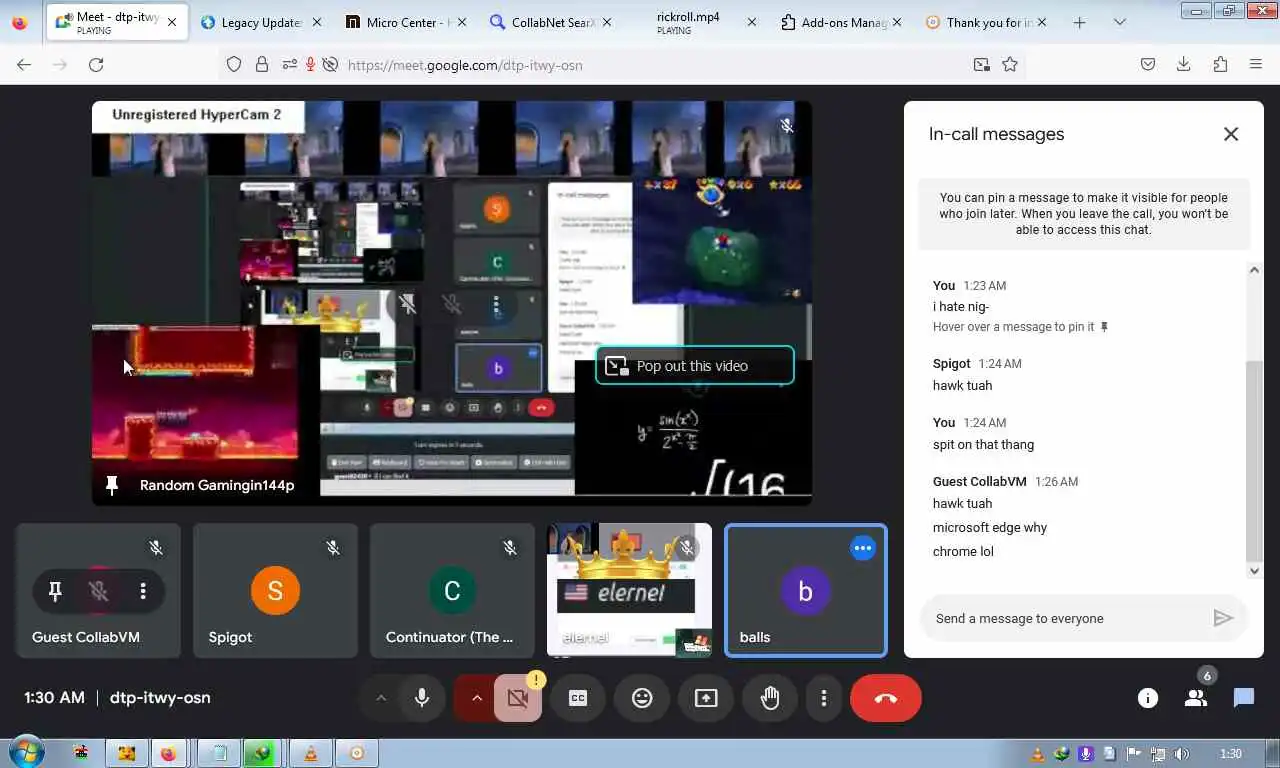Click the volume speaker tray icon
The image size is (1280, 768).
tap(1182, 754)
